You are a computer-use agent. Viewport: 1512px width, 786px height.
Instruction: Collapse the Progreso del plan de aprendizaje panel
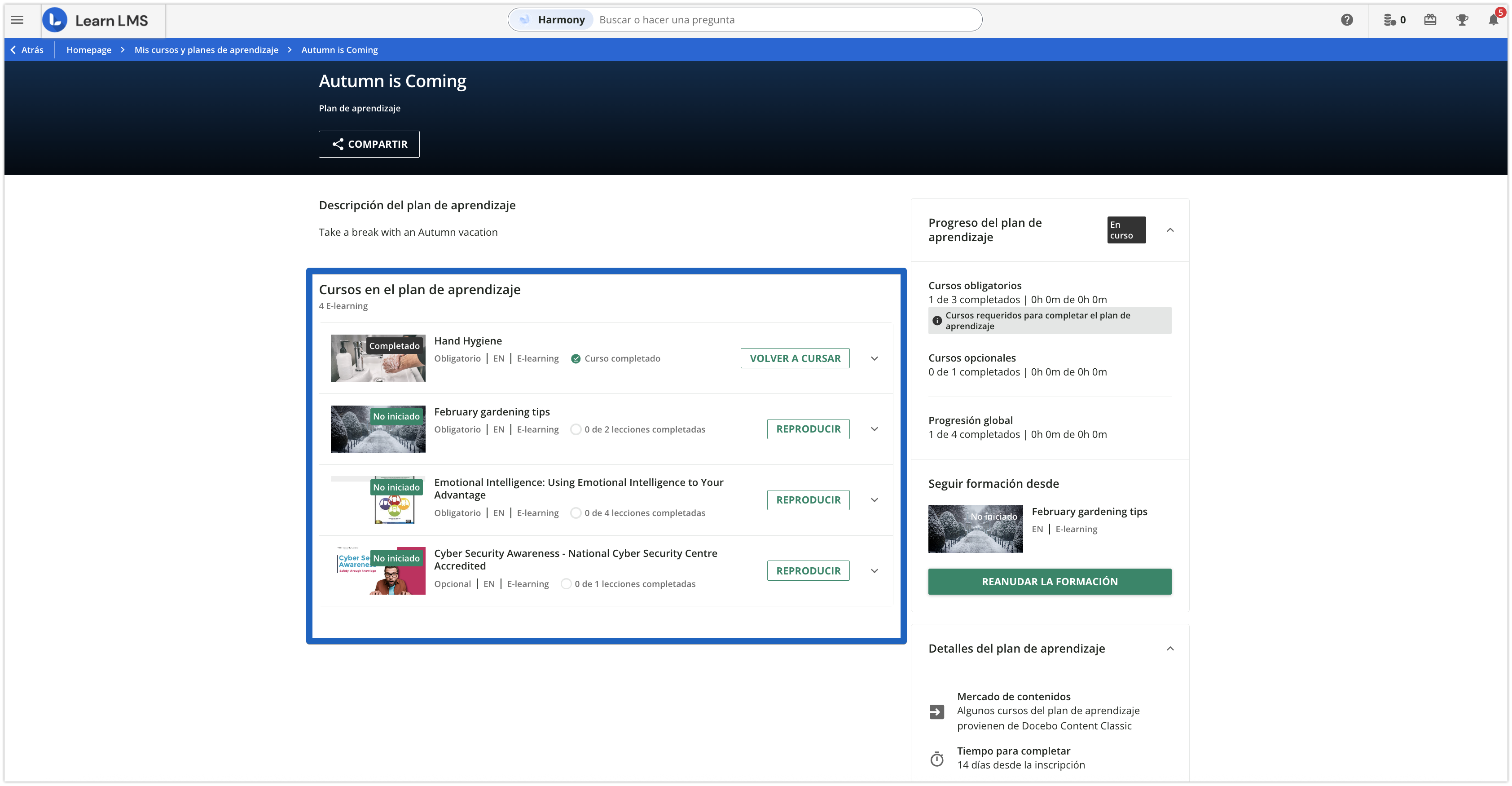1170,230
